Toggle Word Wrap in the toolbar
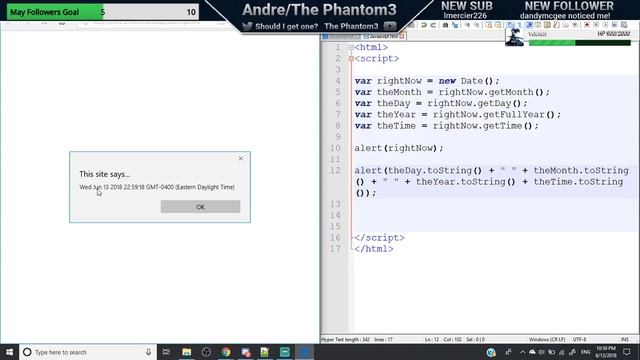Image resolution: width=640 pixels, height=360 pixels. click(510, 25)
